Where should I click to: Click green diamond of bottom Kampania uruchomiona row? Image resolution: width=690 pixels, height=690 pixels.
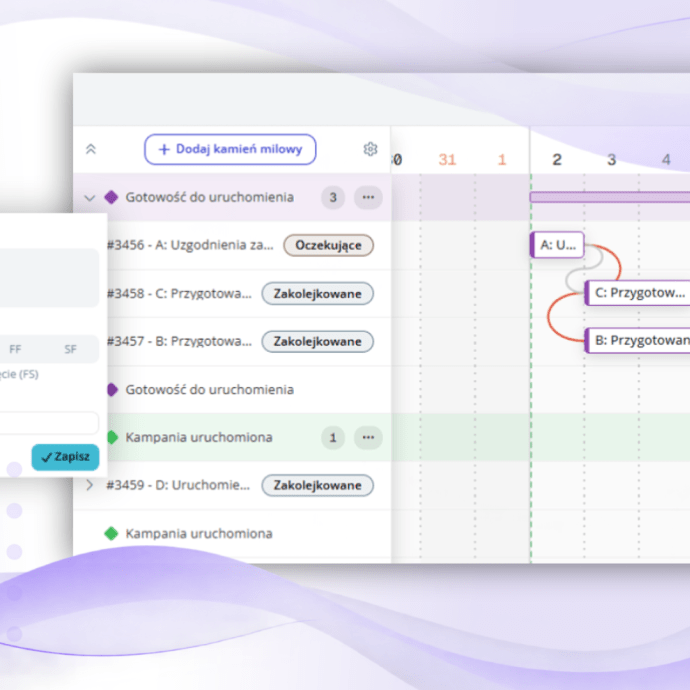click(x=111, y=533)
